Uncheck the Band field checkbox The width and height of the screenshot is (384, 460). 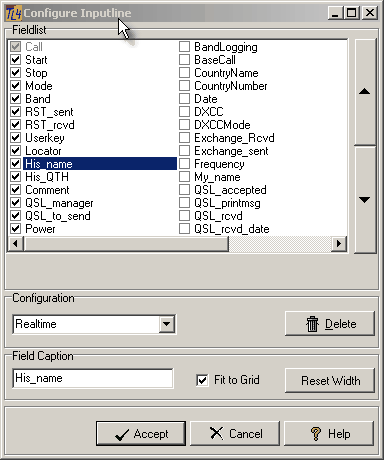(16, 99)
